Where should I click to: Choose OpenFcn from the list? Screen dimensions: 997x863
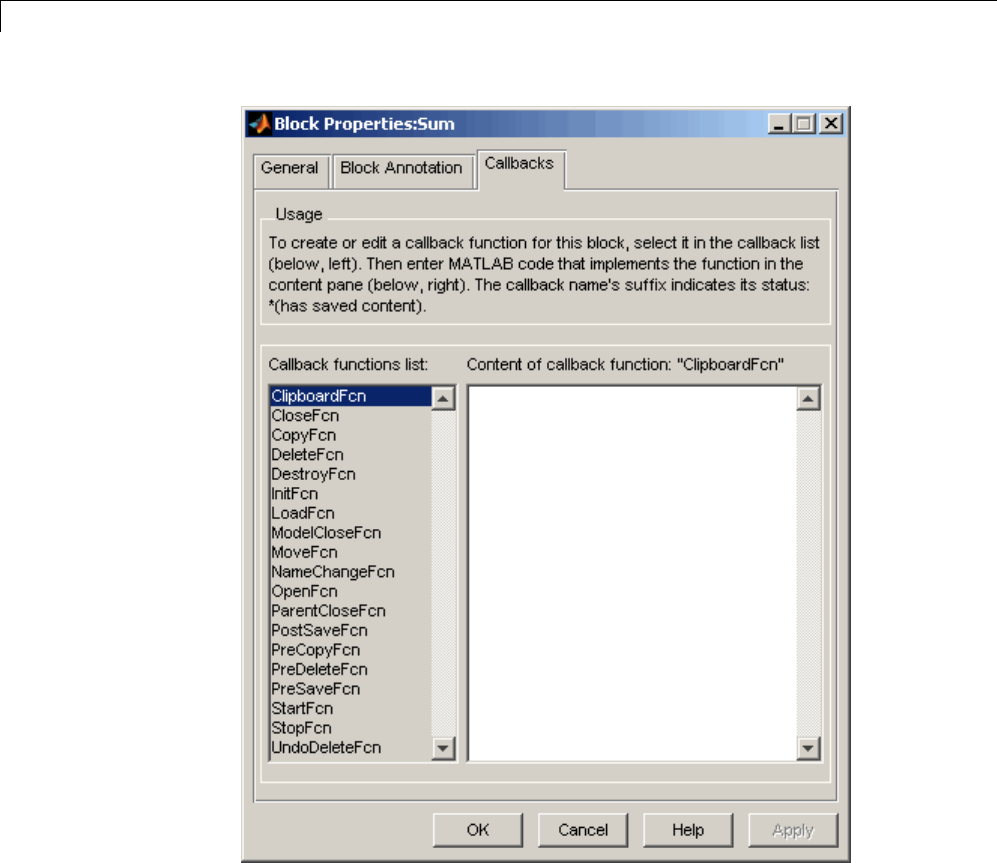click(350, 591)
